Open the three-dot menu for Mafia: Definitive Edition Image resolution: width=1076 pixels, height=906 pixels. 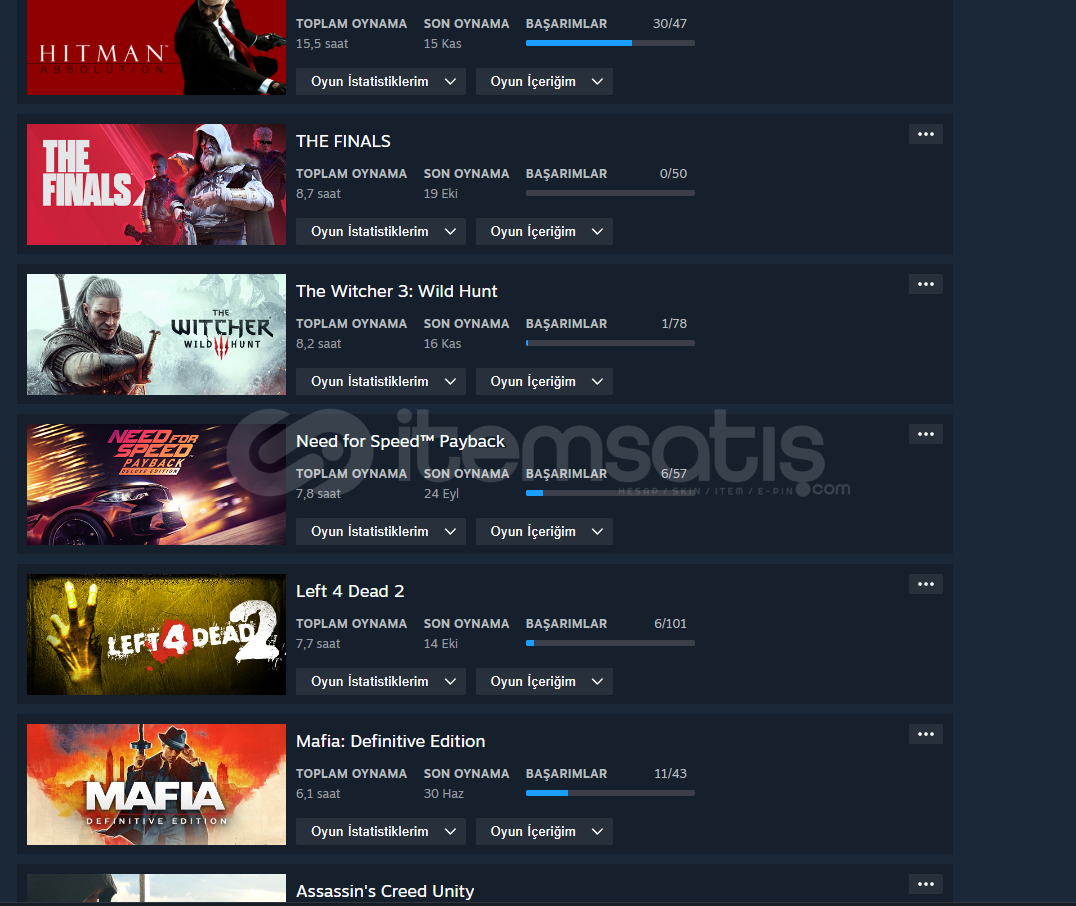tap(925, 734)
